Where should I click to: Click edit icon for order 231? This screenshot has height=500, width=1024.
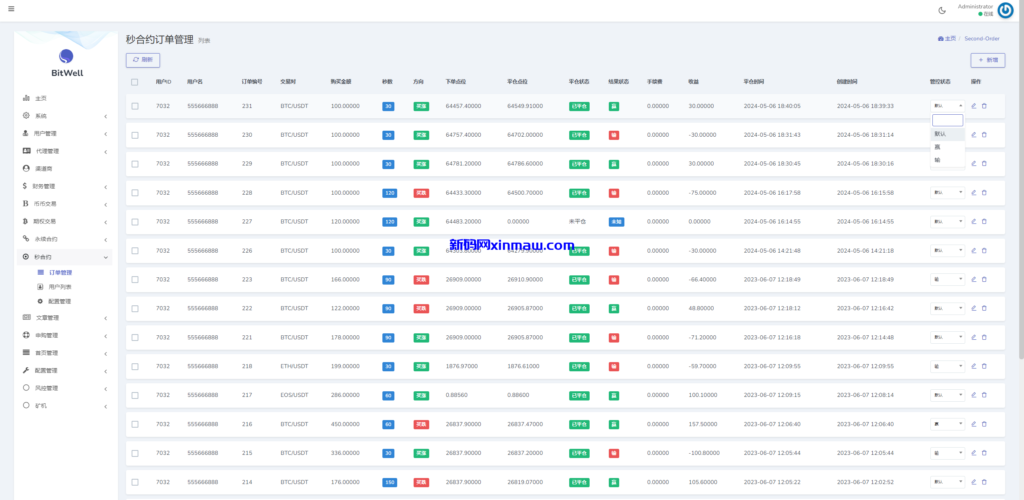[x=974, y=105]
